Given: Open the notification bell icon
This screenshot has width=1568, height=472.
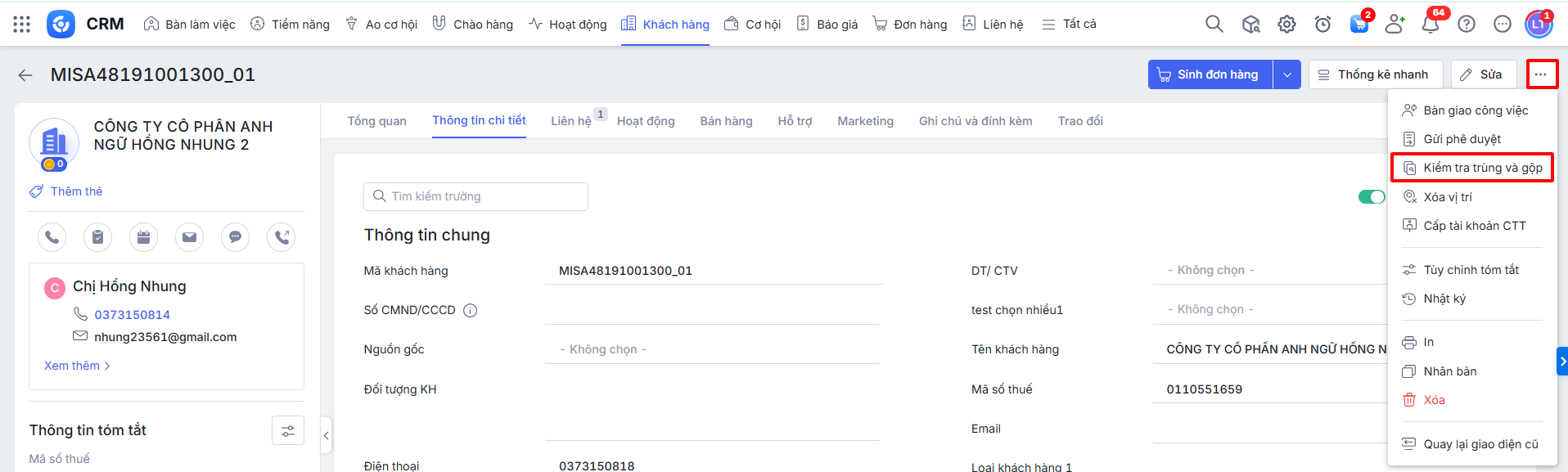Looking at the screenshot, I should pos(1430,25).
